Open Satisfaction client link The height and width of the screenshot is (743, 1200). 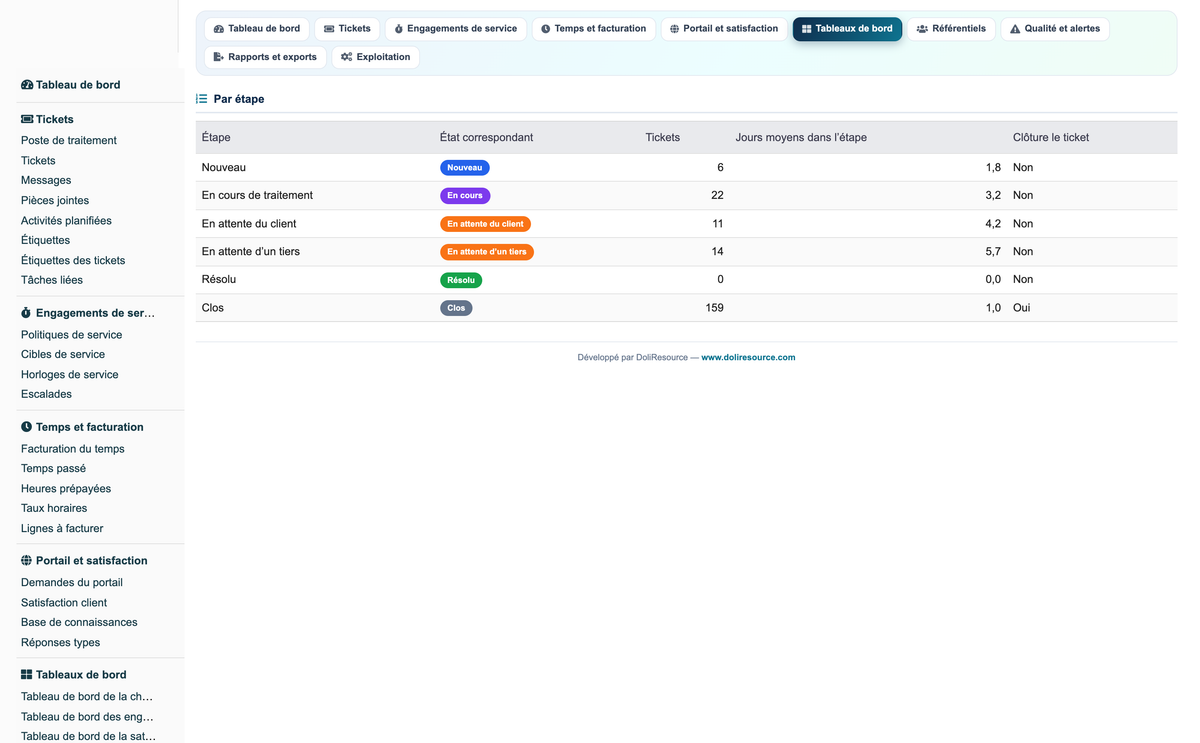(x=64, y=603)
